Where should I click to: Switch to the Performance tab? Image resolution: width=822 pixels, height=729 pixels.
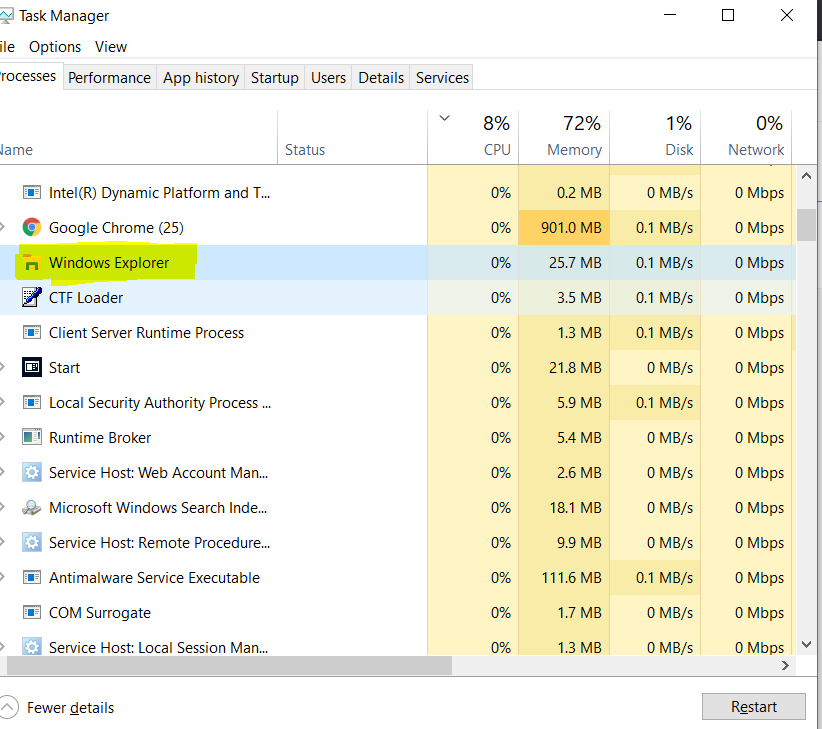[110, 78]
